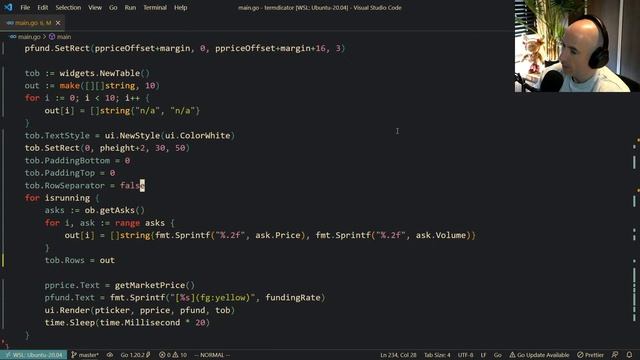Click 'ui.Render(pticker, pprice, pfund, tob)' line

(x=140, y=310)
